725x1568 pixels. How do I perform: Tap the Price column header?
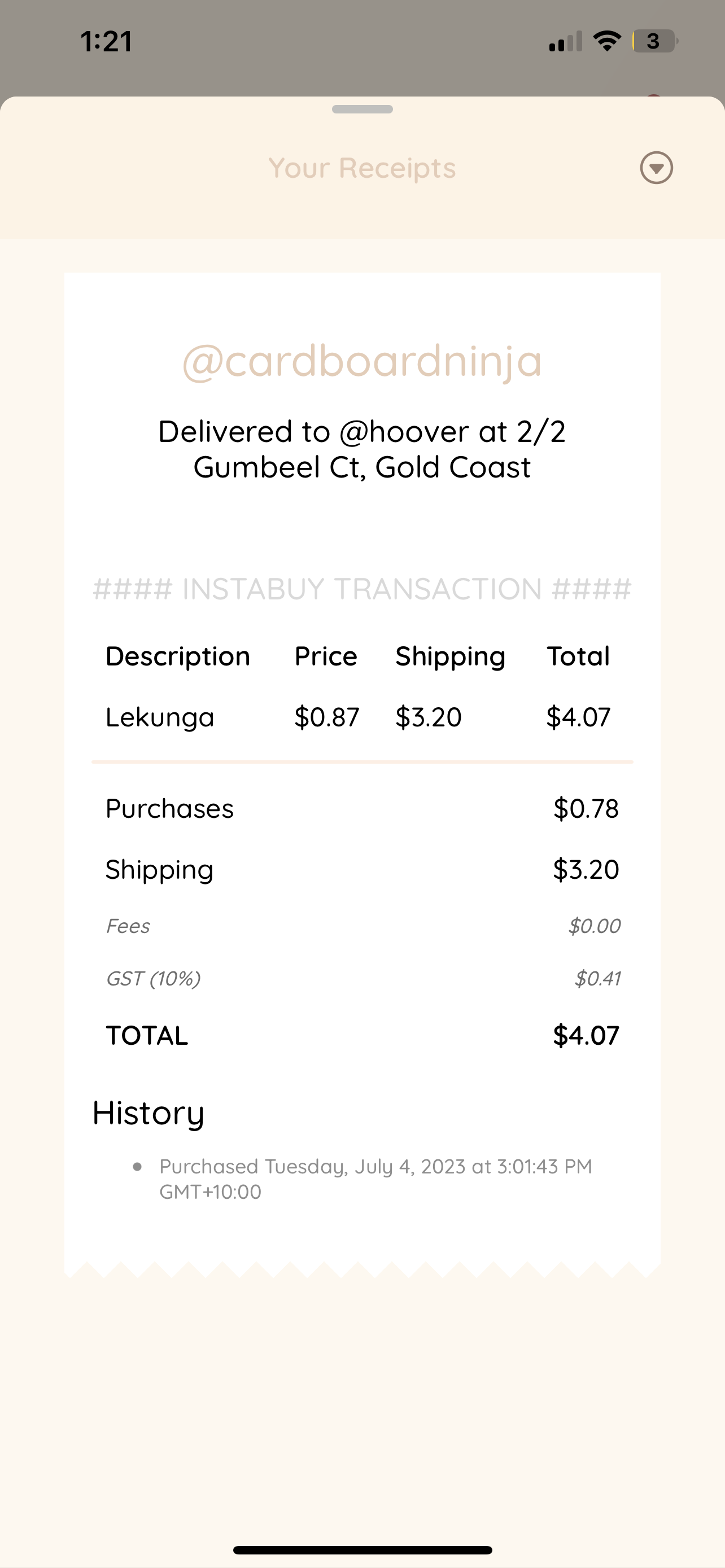pyautogui.click(x=326, y=656)
